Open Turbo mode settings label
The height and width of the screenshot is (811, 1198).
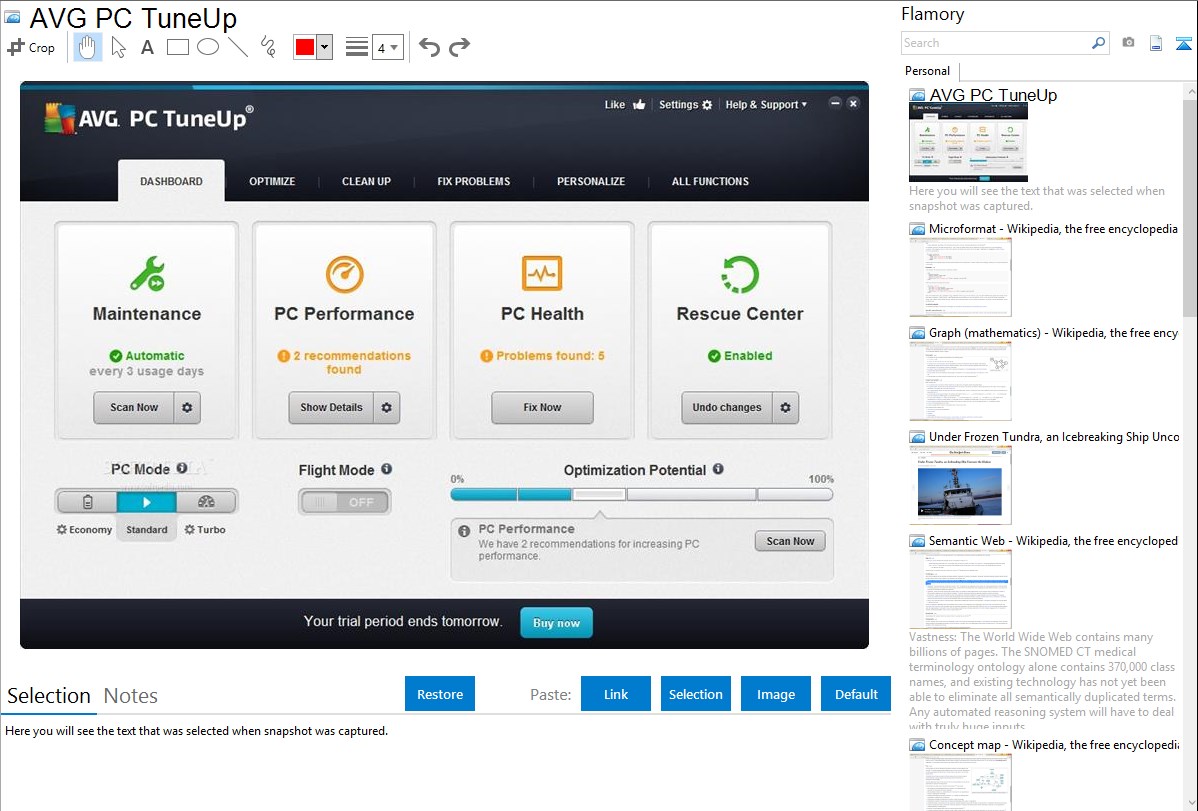pyautogui.click(x=205, y=530)
